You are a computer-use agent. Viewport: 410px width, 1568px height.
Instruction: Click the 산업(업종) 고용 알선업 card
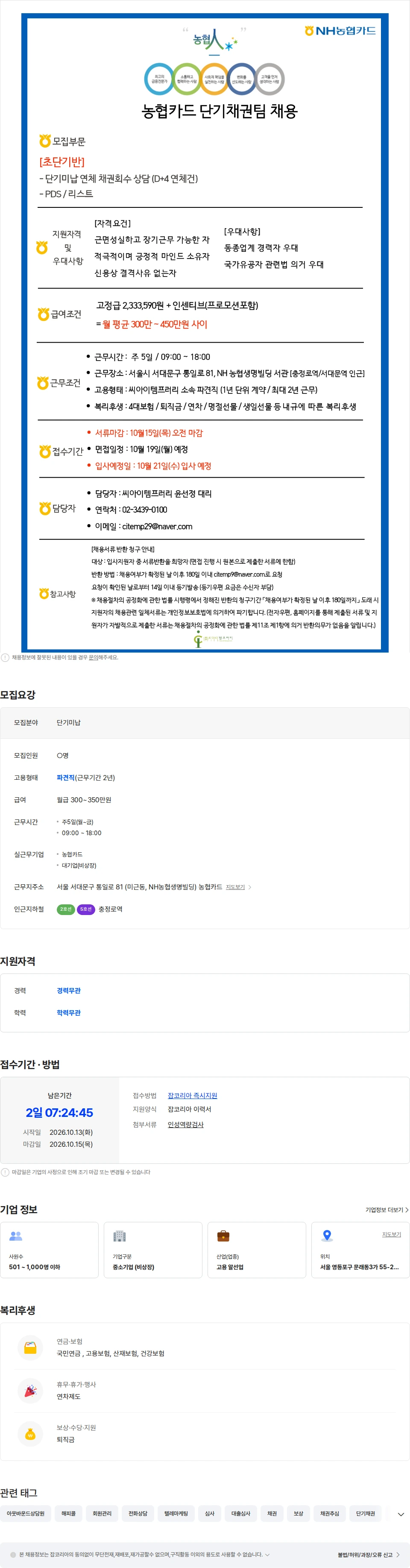(x=257, y=1250)
